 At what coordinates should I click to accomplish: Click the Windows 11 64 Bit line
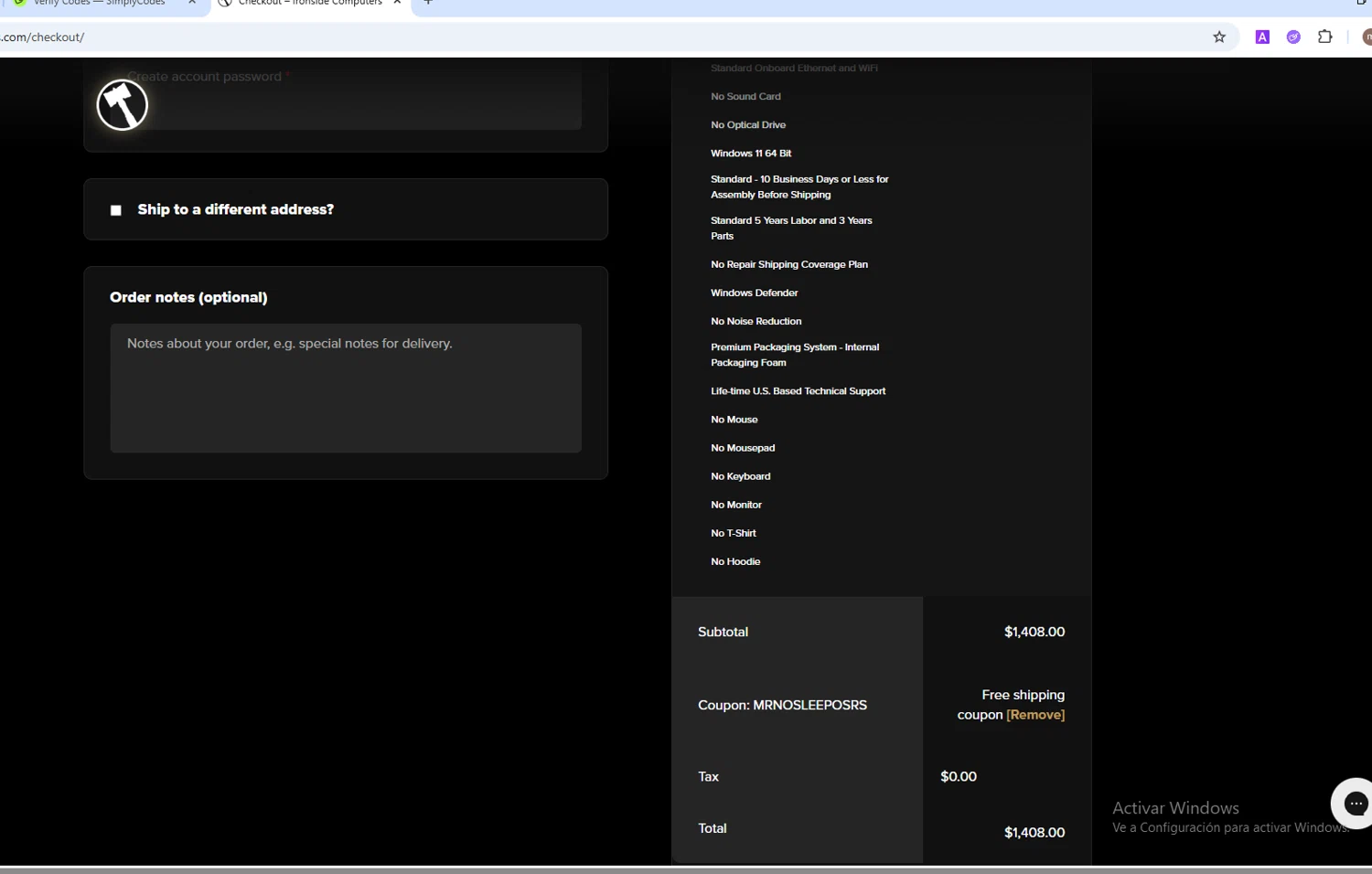coord(751,154)
